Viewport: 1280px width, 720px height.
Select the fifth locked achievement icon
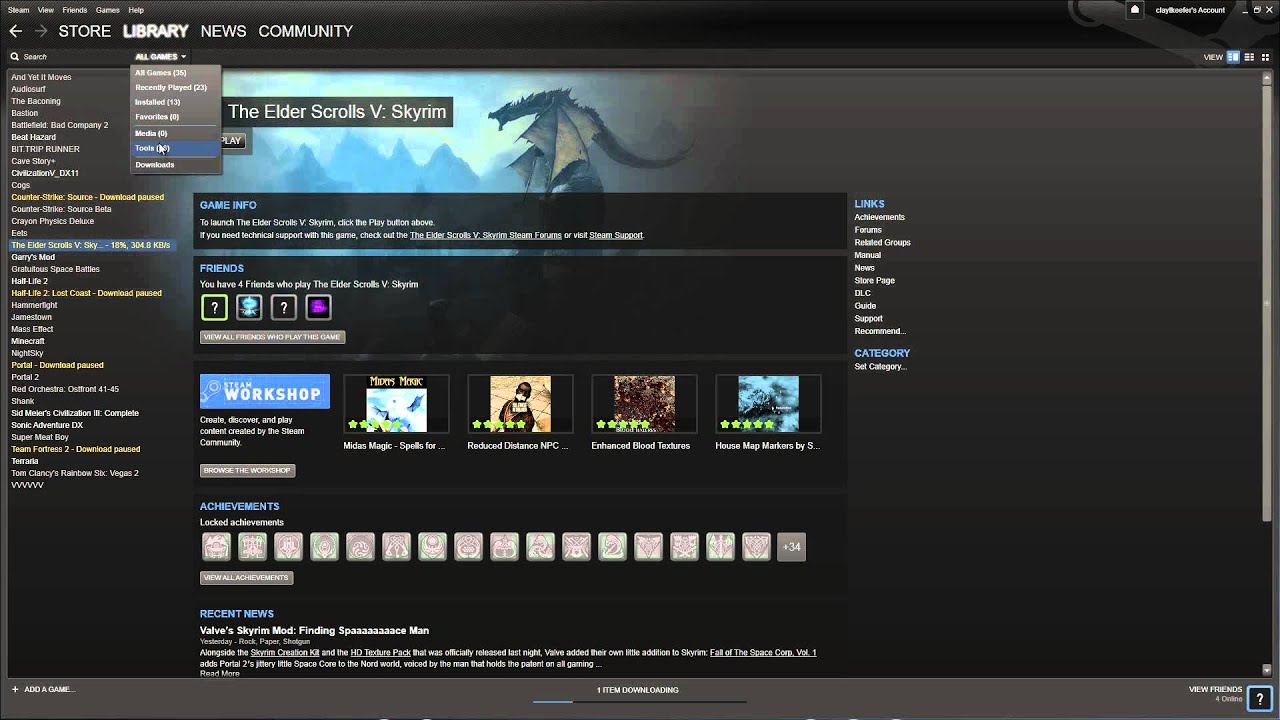click(360, 547)
